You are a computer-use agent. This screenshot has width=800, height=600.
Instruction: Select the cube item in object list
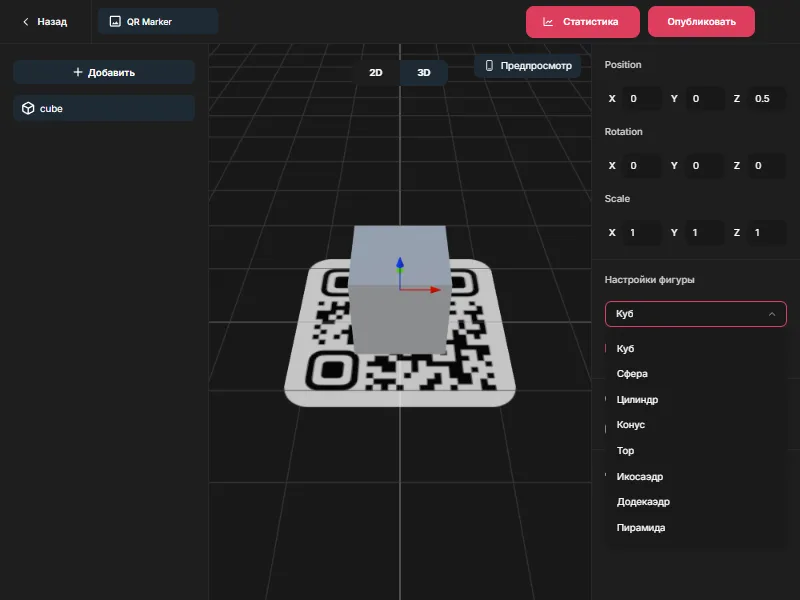coord(104,108)
